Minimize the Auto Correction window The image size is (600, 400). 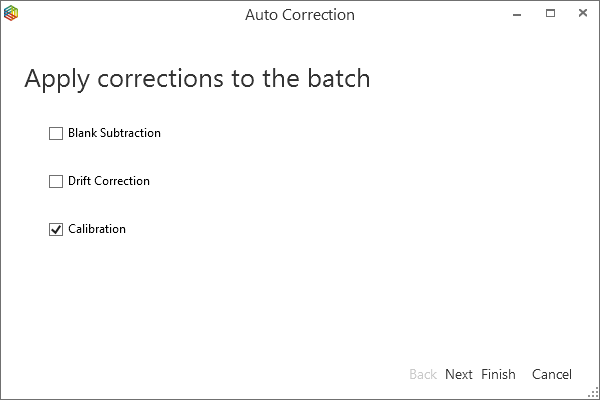(518, 15)
